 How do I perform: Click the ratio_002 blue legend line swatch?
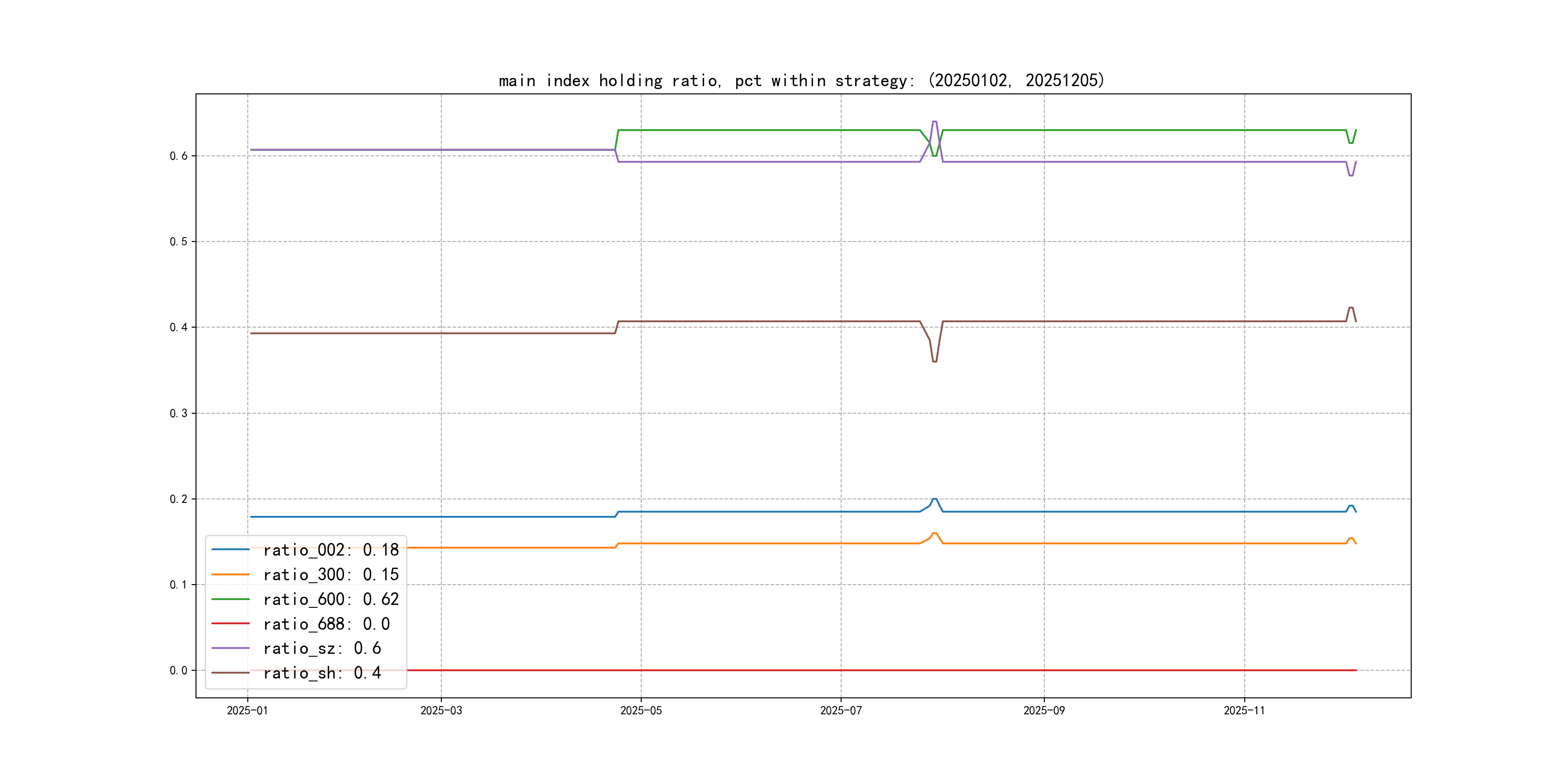coord(230,550)
